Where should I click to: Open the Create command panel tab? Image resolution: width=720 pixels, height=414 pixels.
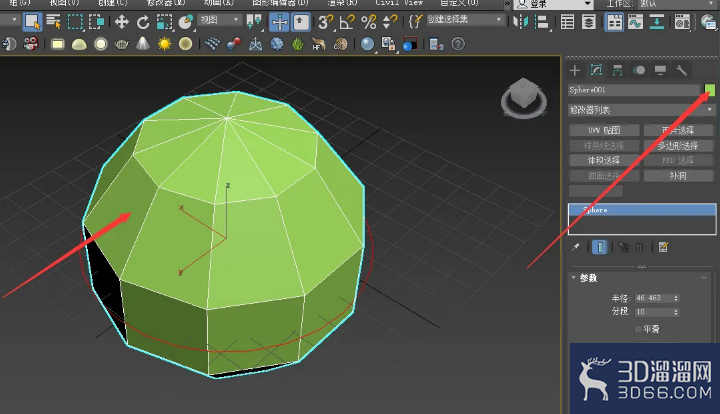click(x=575, y=70)
